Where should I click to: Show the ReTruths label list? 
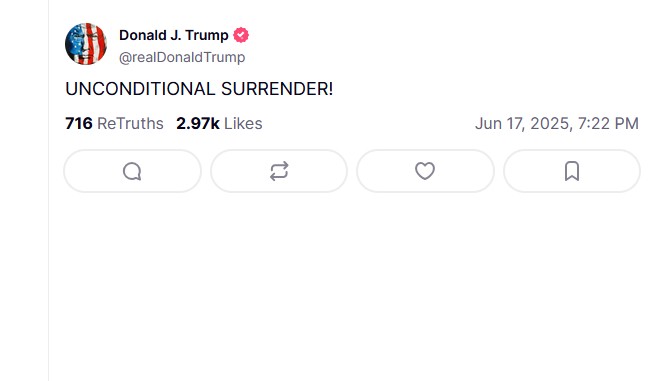[130, 124]
